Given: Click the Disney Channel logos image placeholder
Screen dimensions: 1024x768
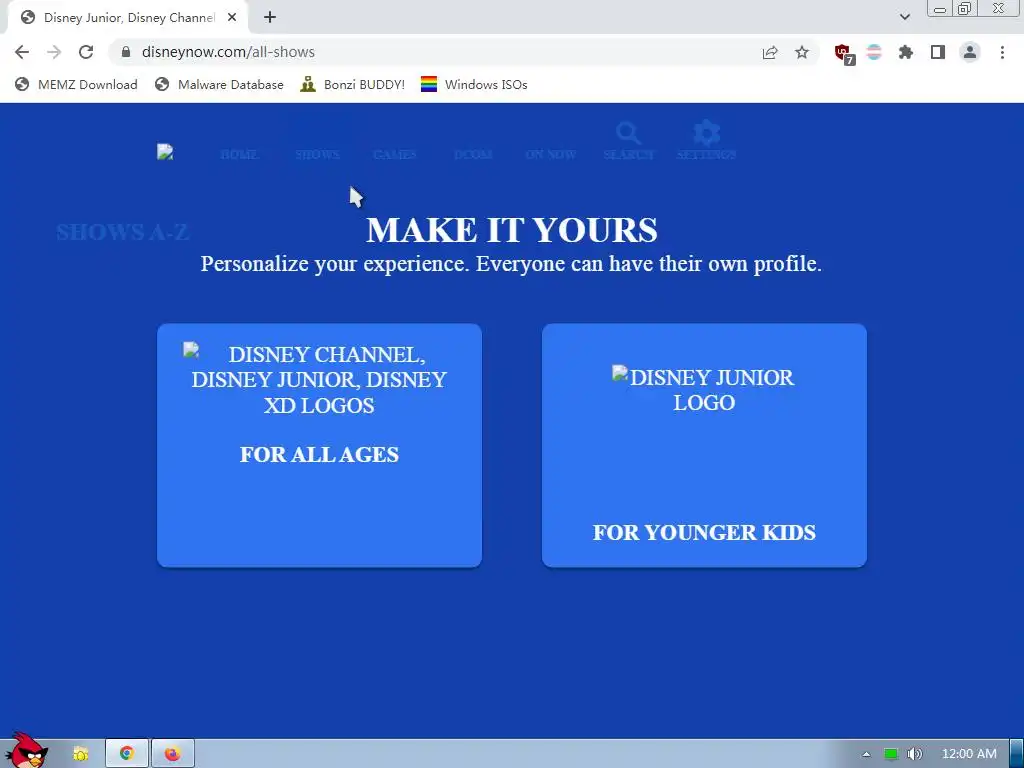Looking at the screenshot, I should point(319,379).
